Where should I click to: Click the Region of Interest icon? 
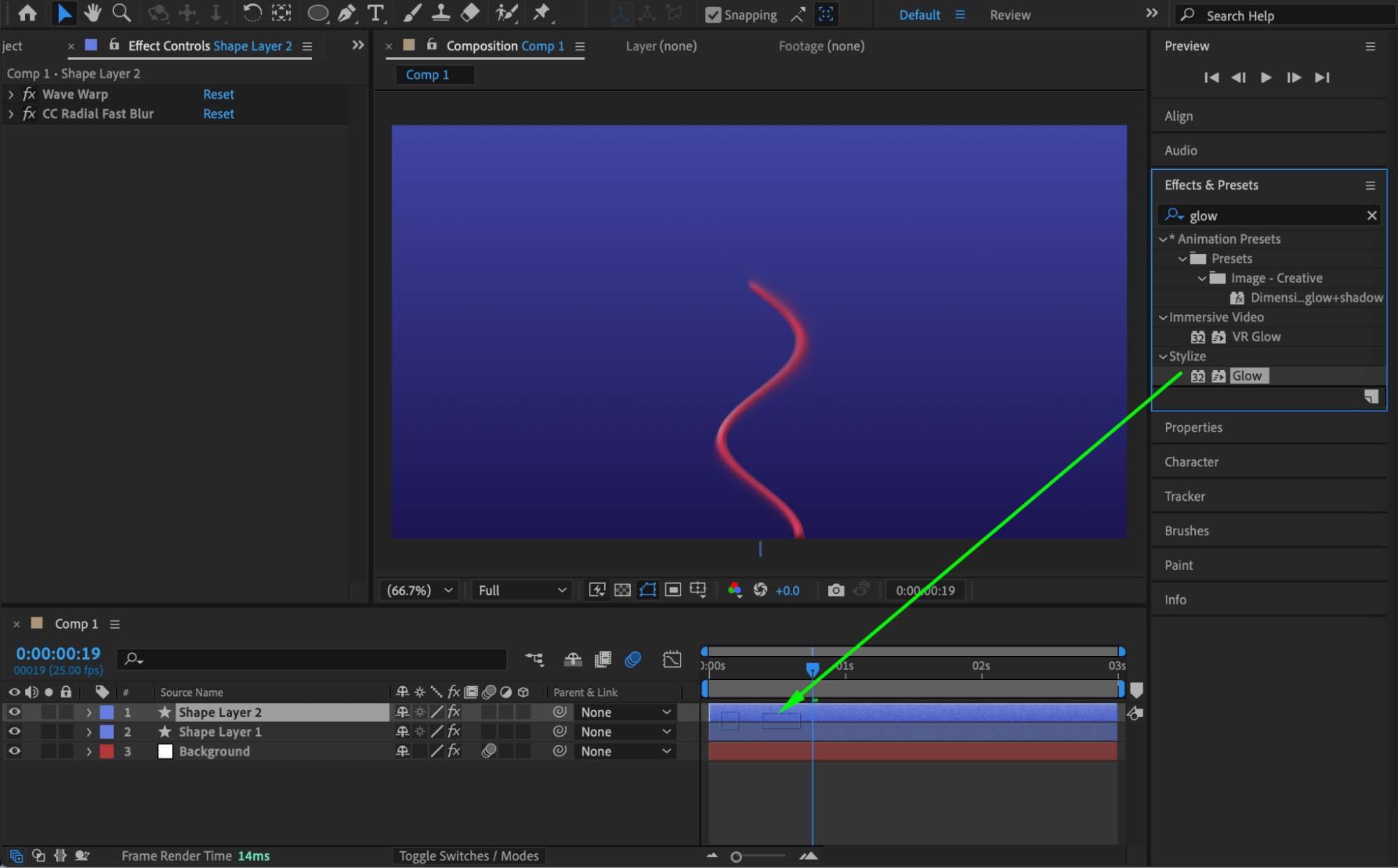(x=673, y=590)
